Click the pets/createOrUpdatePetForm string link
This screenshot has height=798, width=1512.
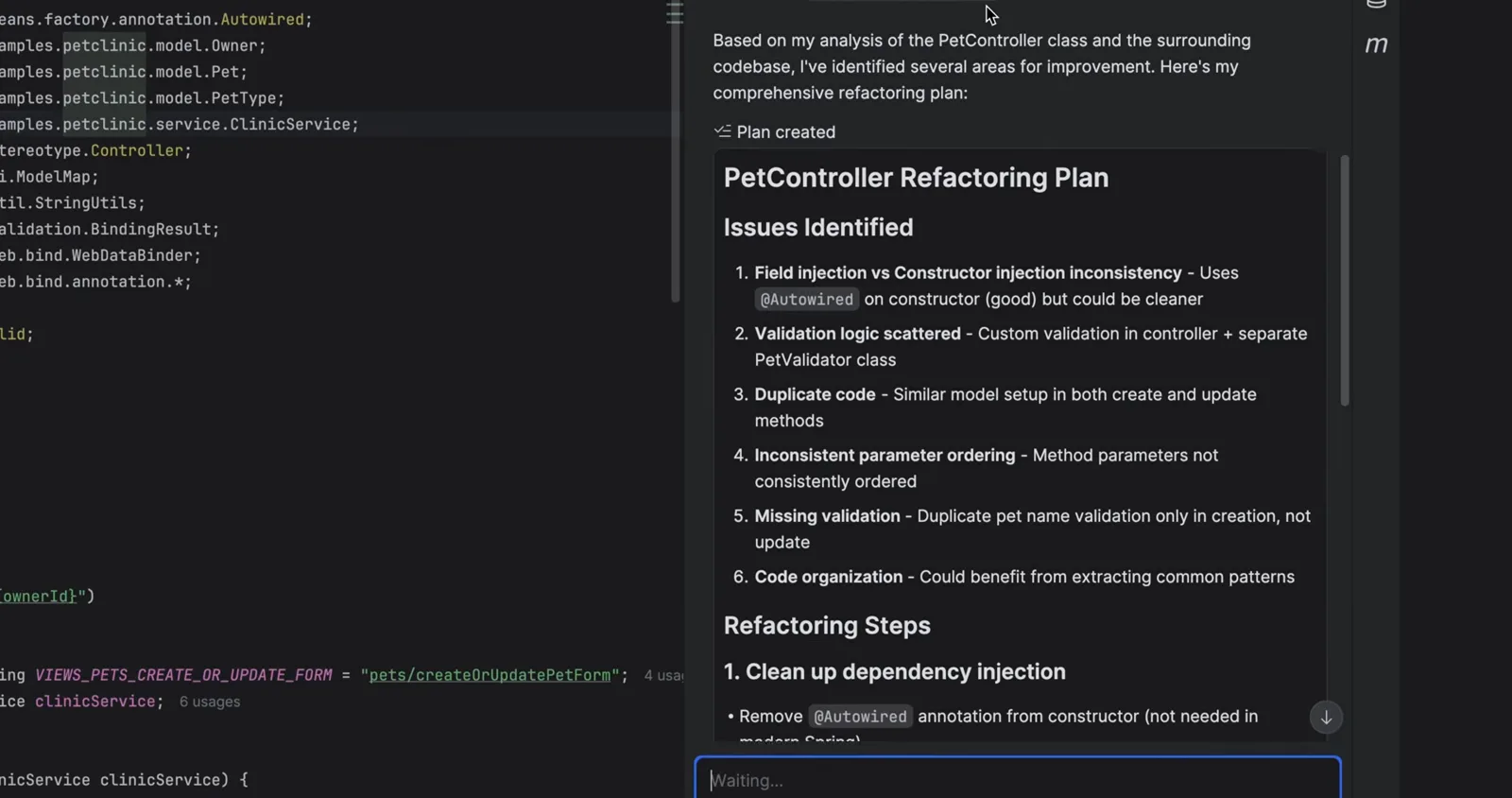point(490,675)
